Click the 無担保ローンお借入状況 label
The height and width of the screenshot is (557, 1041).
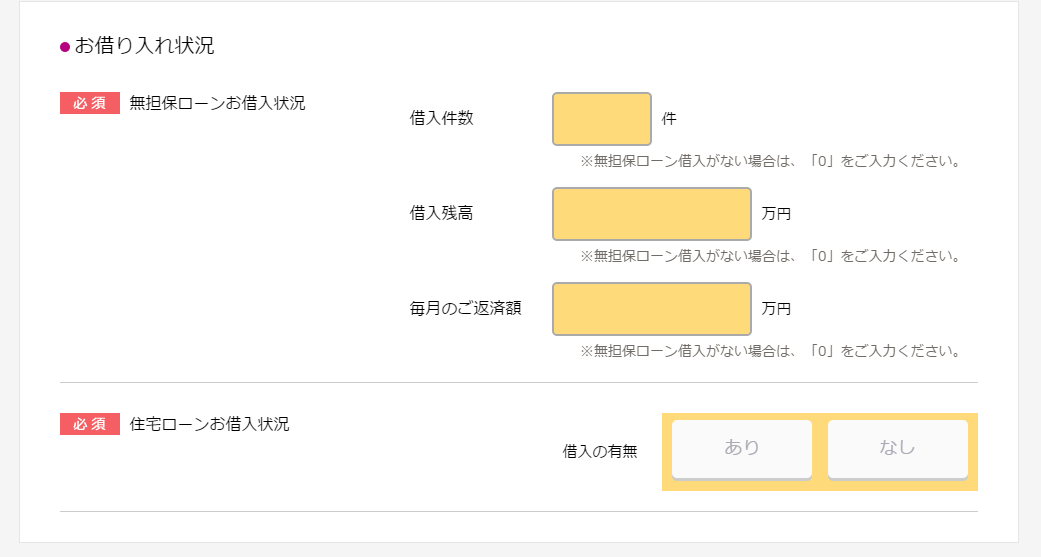[217, 103]
